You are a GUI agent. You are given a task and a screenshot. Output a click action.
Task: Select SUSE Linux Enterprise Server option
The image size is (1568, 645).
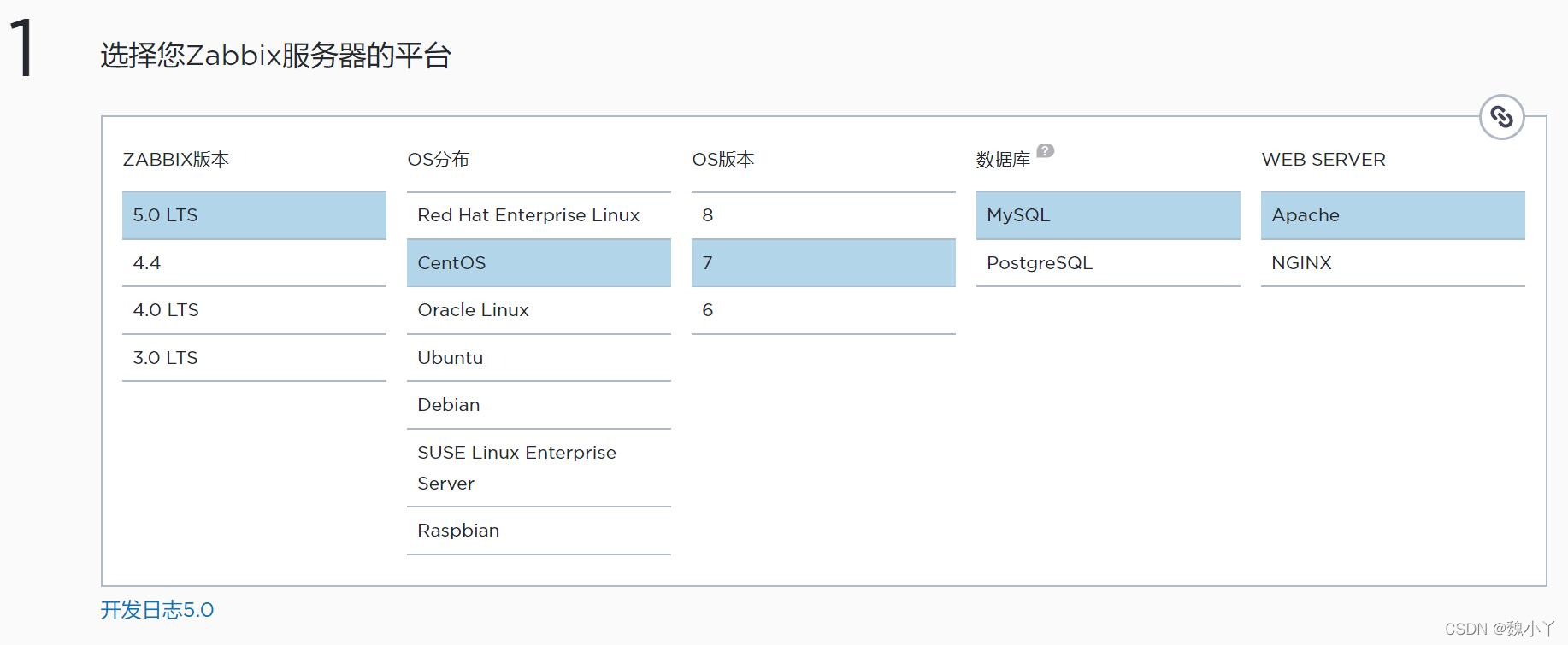pyautogui.click(x=539, y=468)
